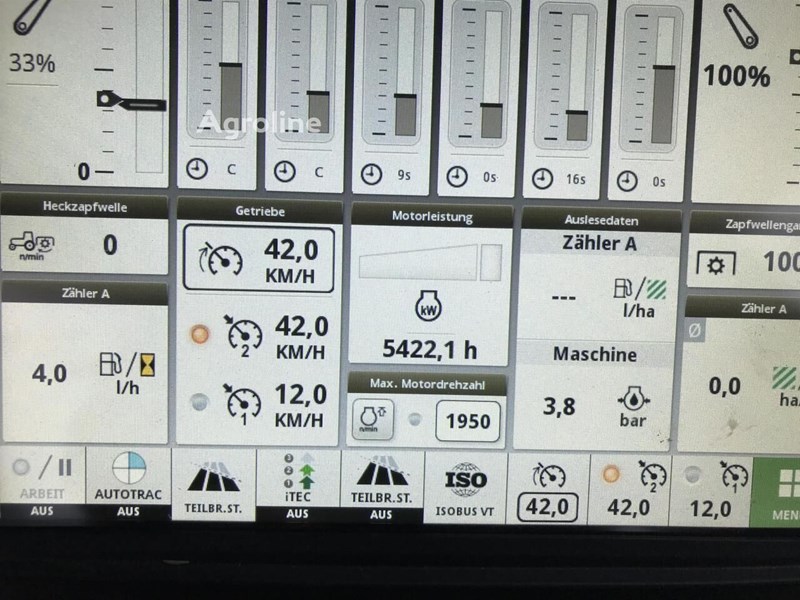Edit the 1950 max engine speed field

point(468,421)
